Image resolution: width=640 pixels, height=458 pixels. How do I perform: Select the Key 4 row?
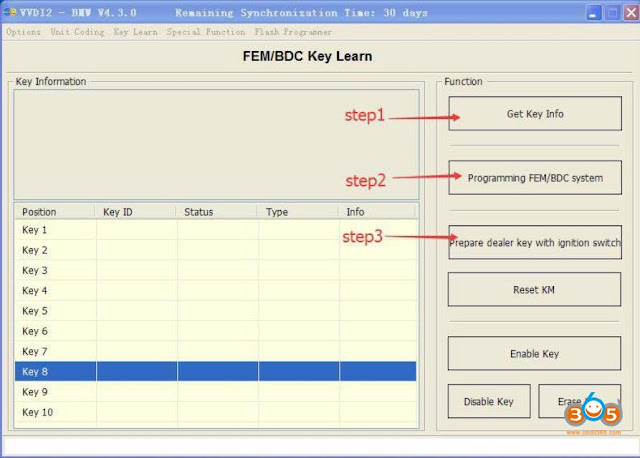click(216, 291)
